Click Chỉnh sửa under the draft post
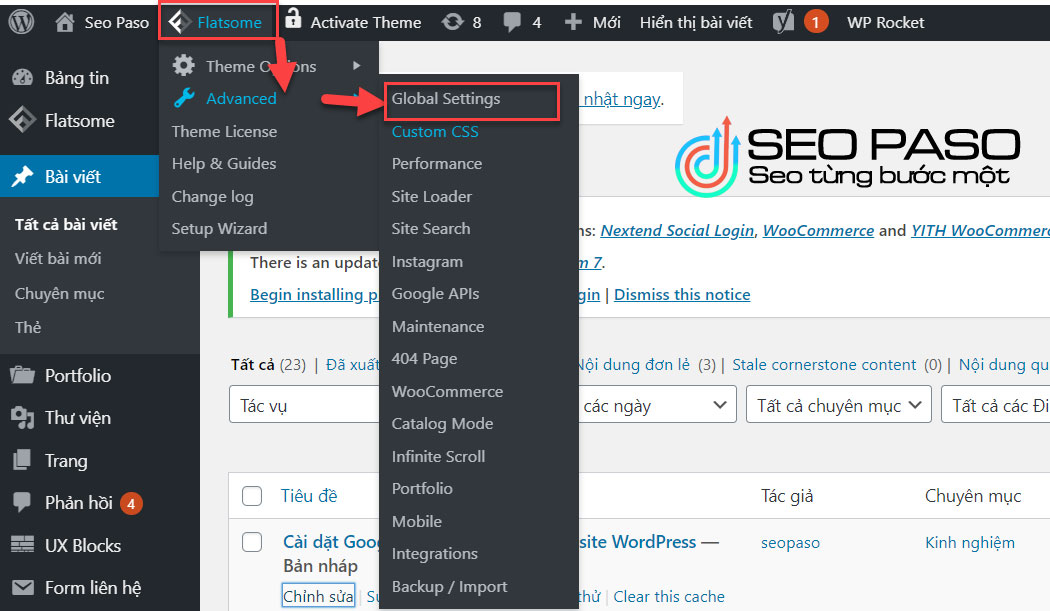The width and height of the screenshot is (1050, 611). 318,596
